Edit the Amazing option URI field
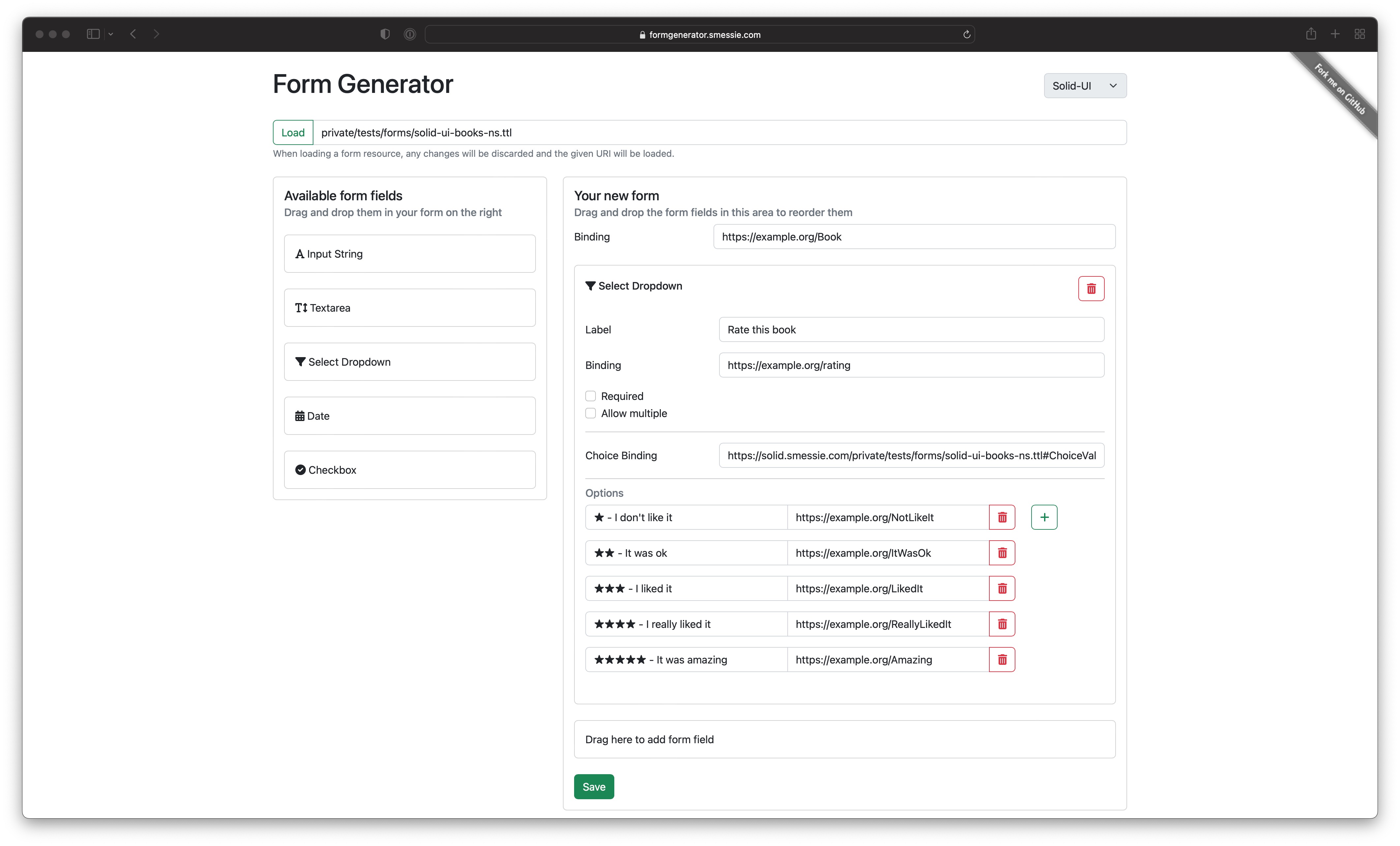Screen dimensions: 1400x846 pos(888,660)
